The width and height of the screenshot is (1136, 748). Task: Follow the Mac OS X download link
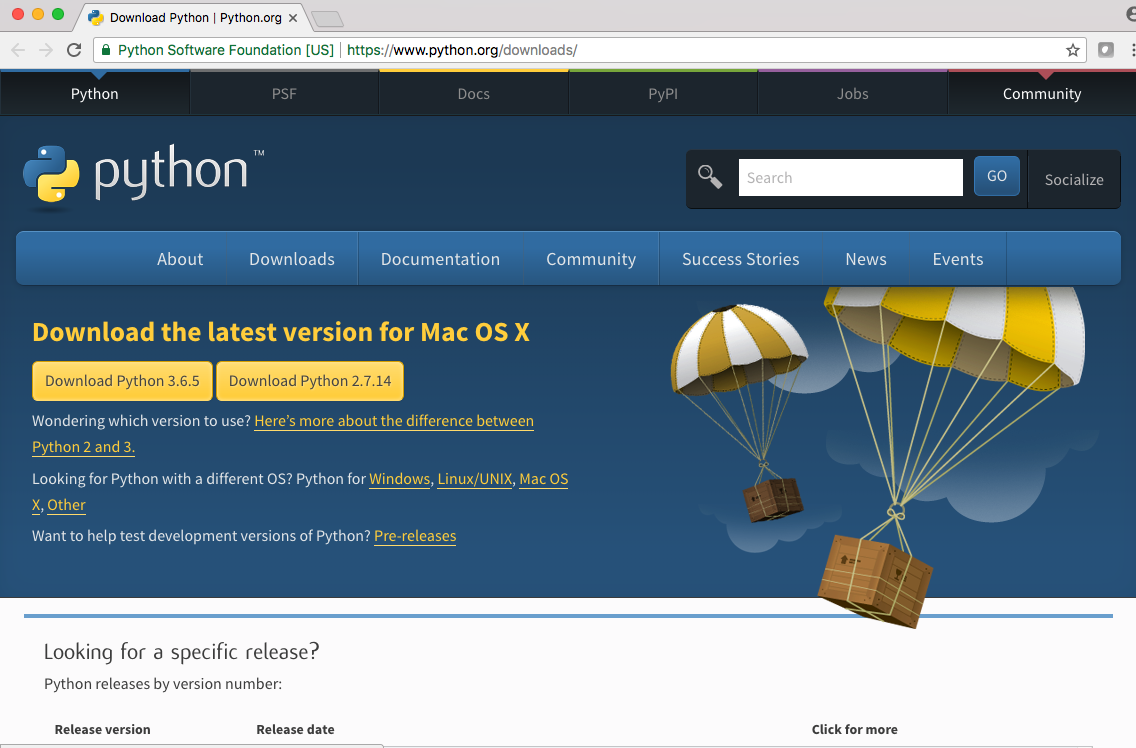point(543,479)
